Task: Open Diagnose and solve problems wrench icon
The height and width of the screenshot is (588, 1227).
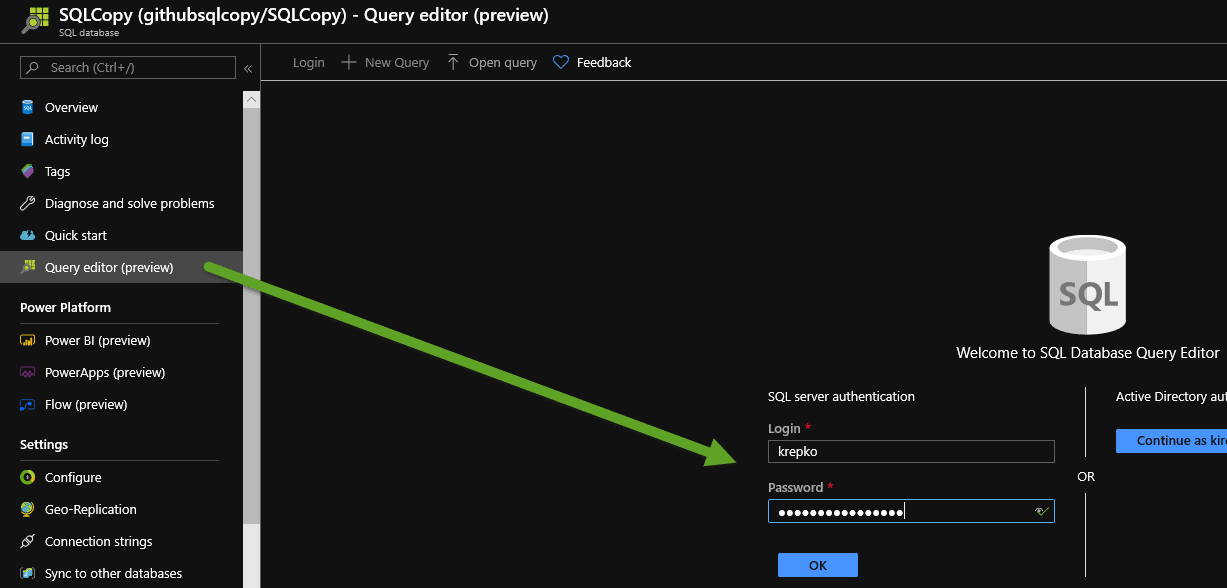Action: point(28,203)
